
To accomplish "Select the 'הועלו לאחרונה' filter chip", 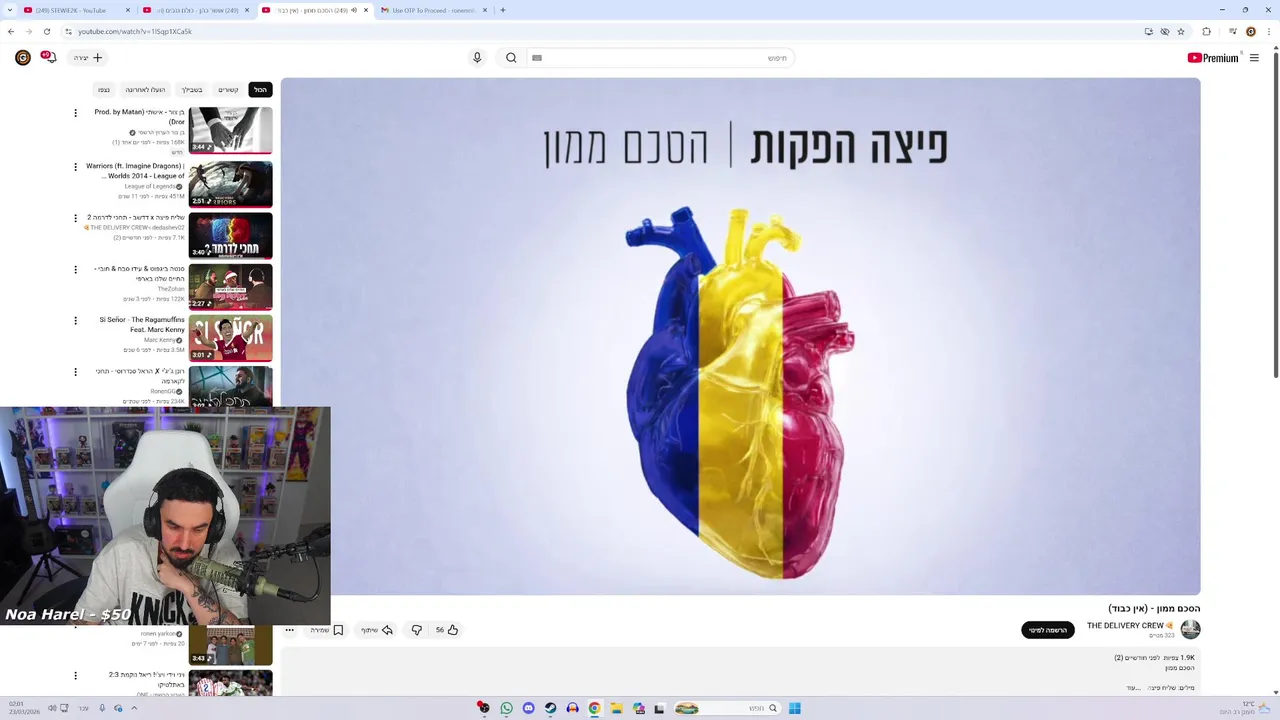I will pyautogui.click(x=145, y=90).
